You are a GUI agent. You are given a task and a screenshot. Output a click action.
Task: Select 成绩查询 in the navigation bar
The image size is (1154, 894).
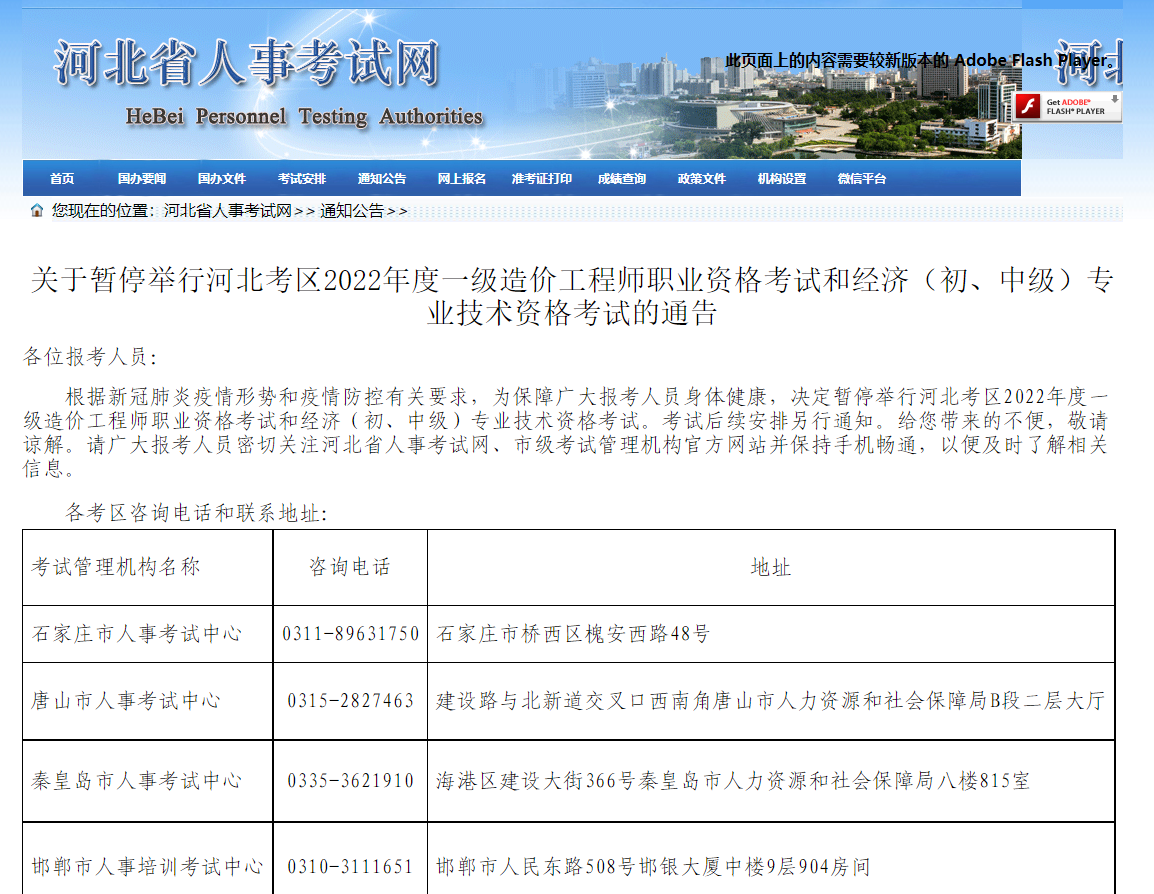coord(622,179)
